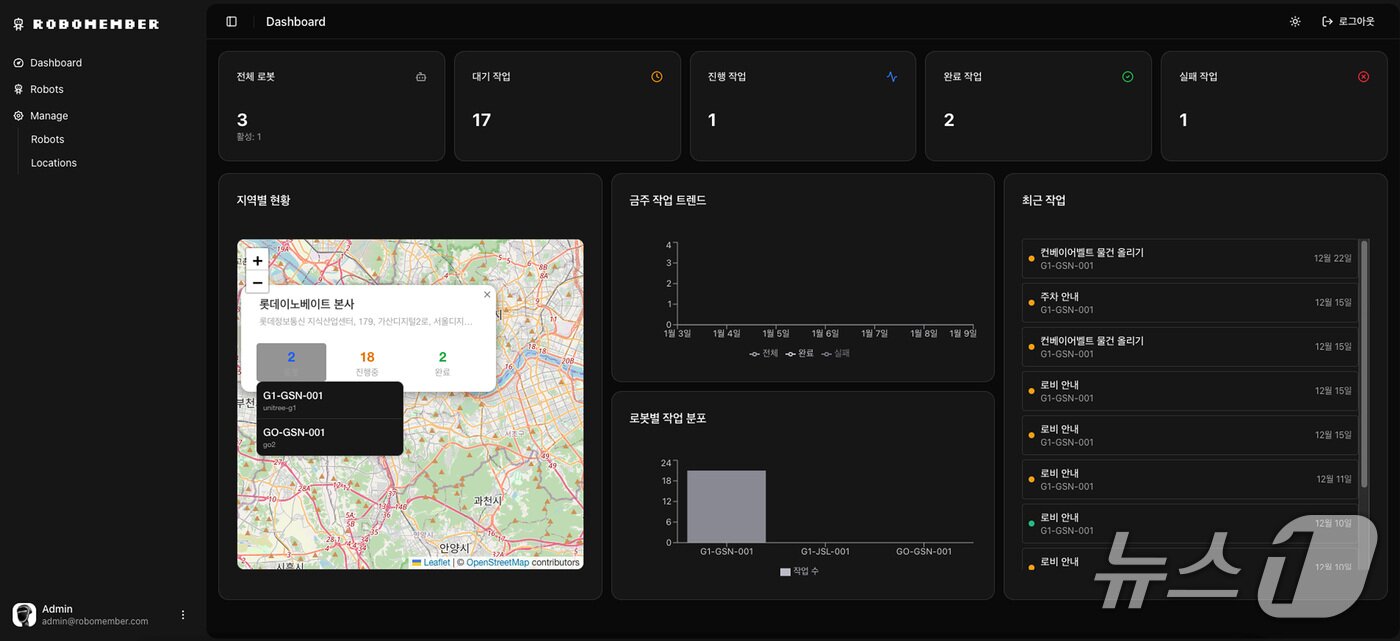This screenshot has height=641, width=1400.
Task: Open Admin user options menu
Action: [183, 615]
